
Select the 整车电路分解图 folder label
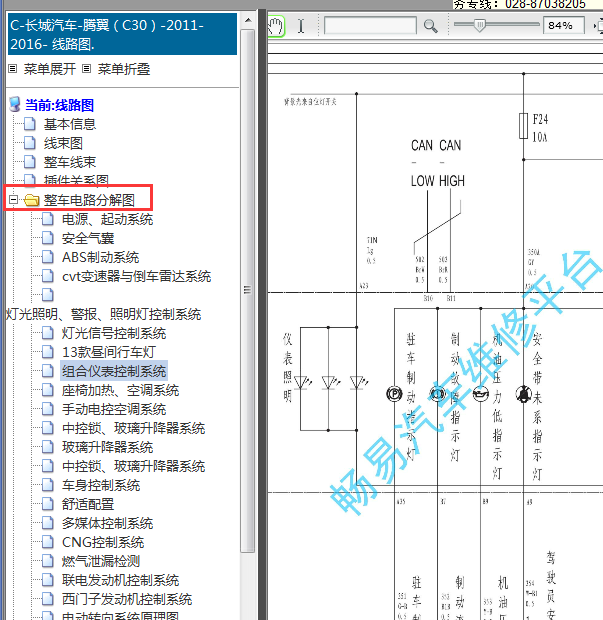pyautogui.click(x=89, y=200)
